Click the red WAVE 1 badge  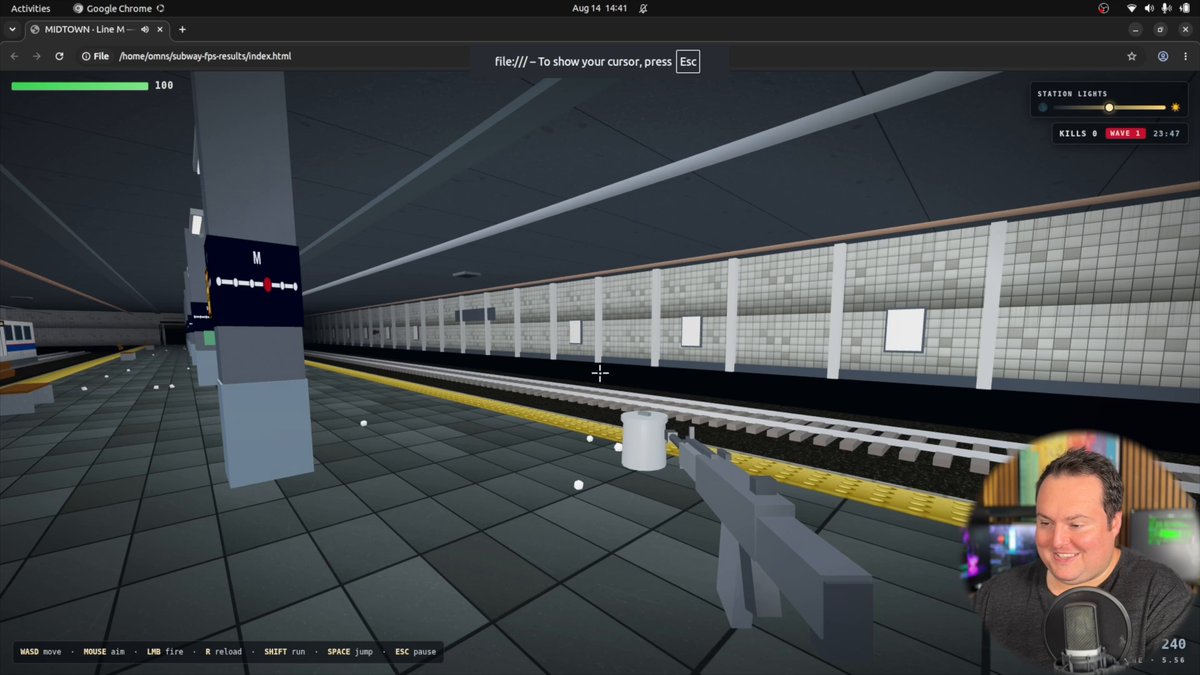coord(1125,133)
